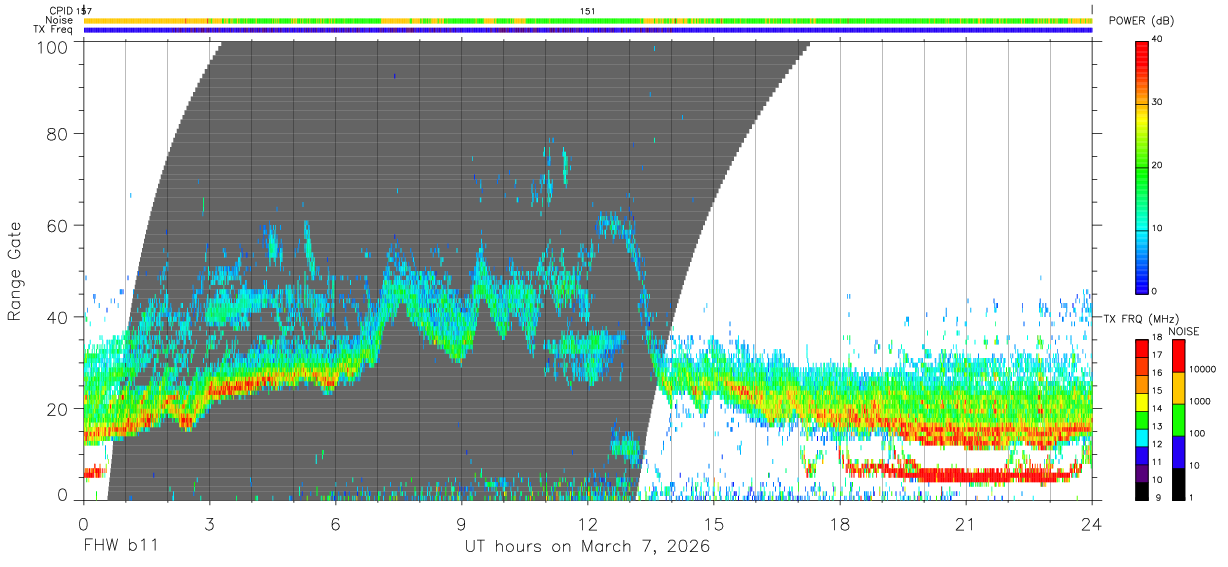Click the x-axis tick label '18'
1228x567 pixels.
[840, 524]
